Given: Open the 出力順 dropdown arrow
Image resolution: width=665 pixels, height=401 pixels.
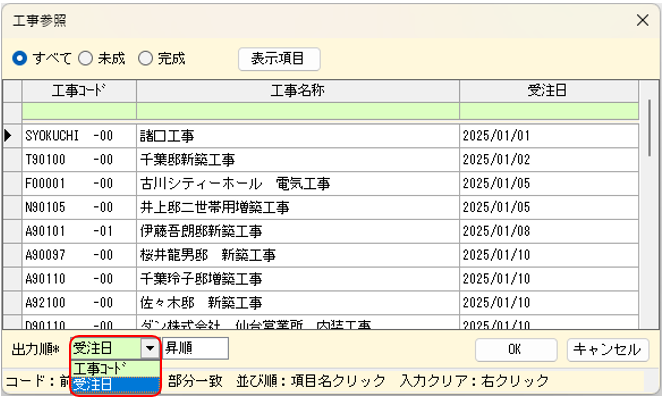Looking at the screenshot, I should (150, 349).
